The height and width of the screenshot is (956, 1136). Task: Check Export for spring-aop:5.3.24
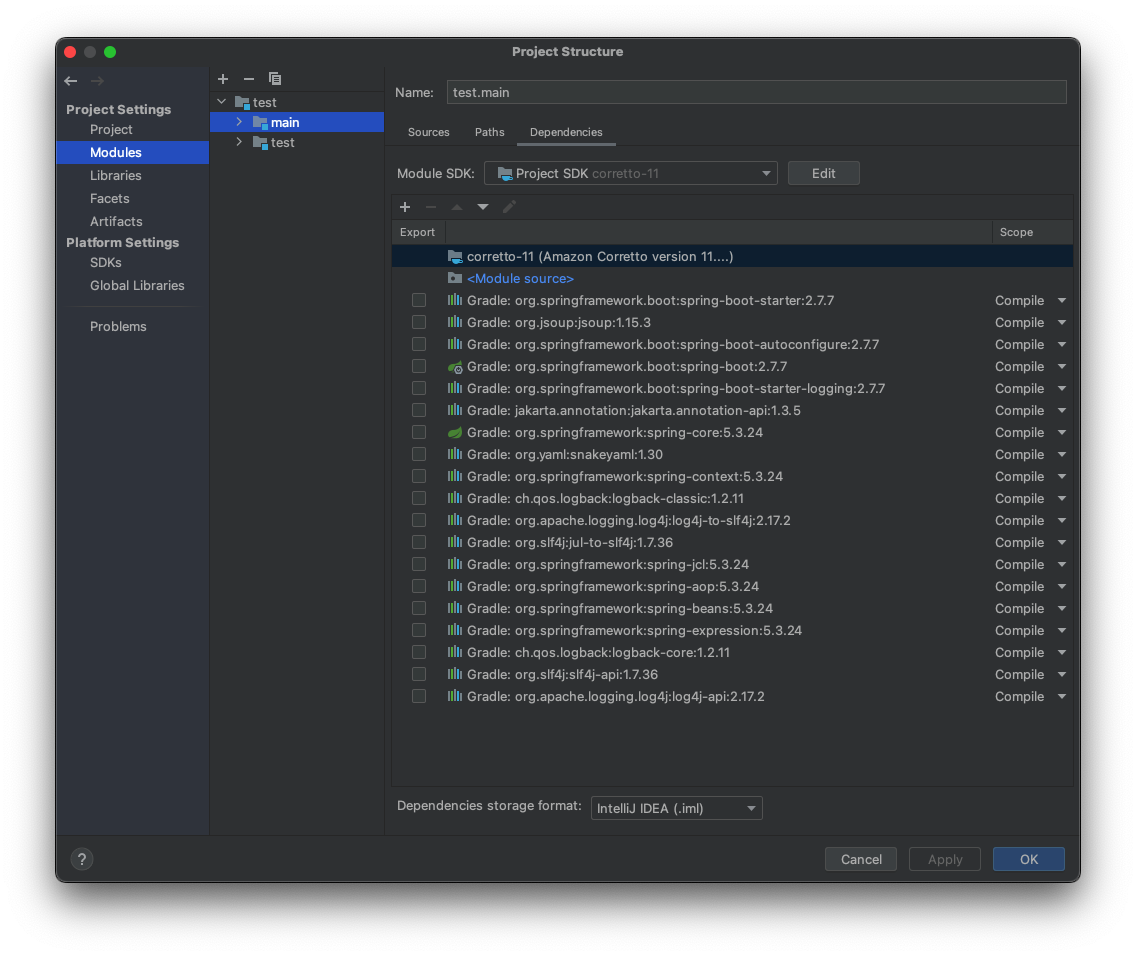coord(419,586)
